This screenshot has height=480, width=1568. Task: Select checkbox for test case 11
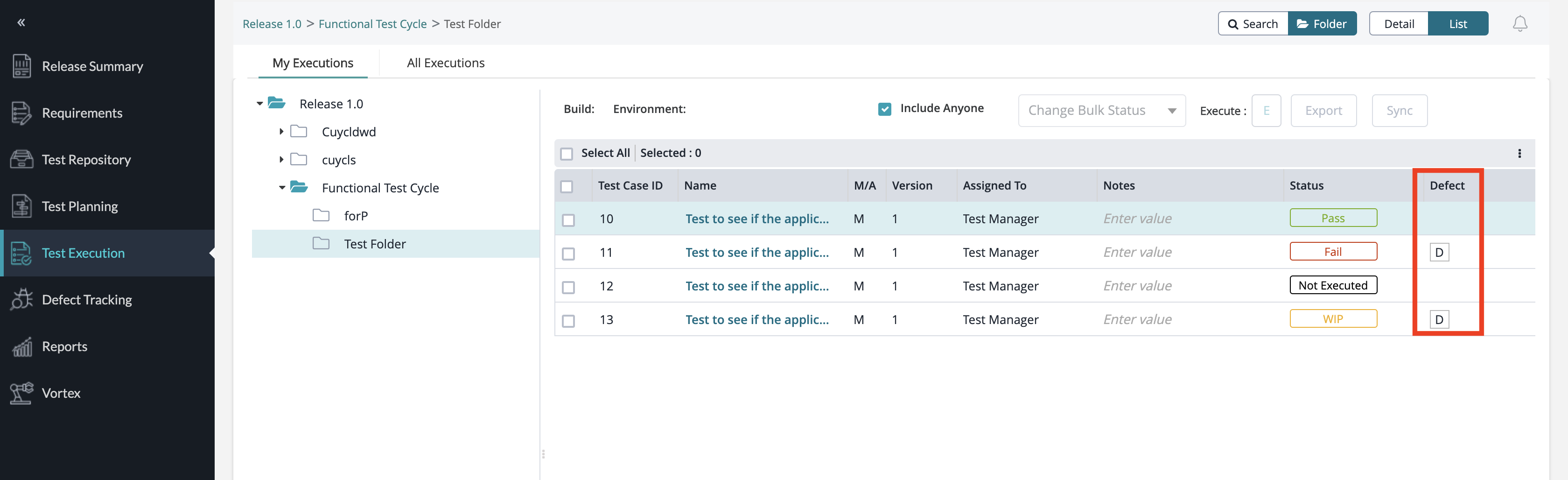[x=568, y=254]
